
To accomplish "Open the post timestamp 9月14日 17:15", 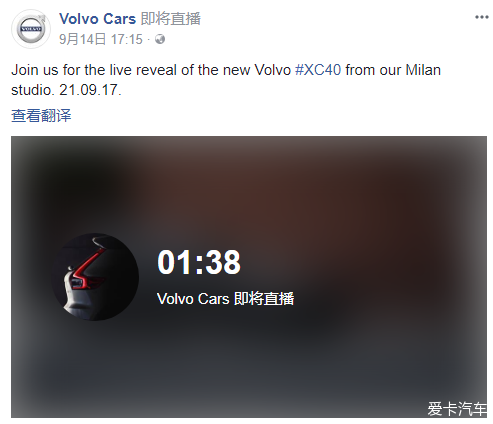I will [x=101, y=39].
